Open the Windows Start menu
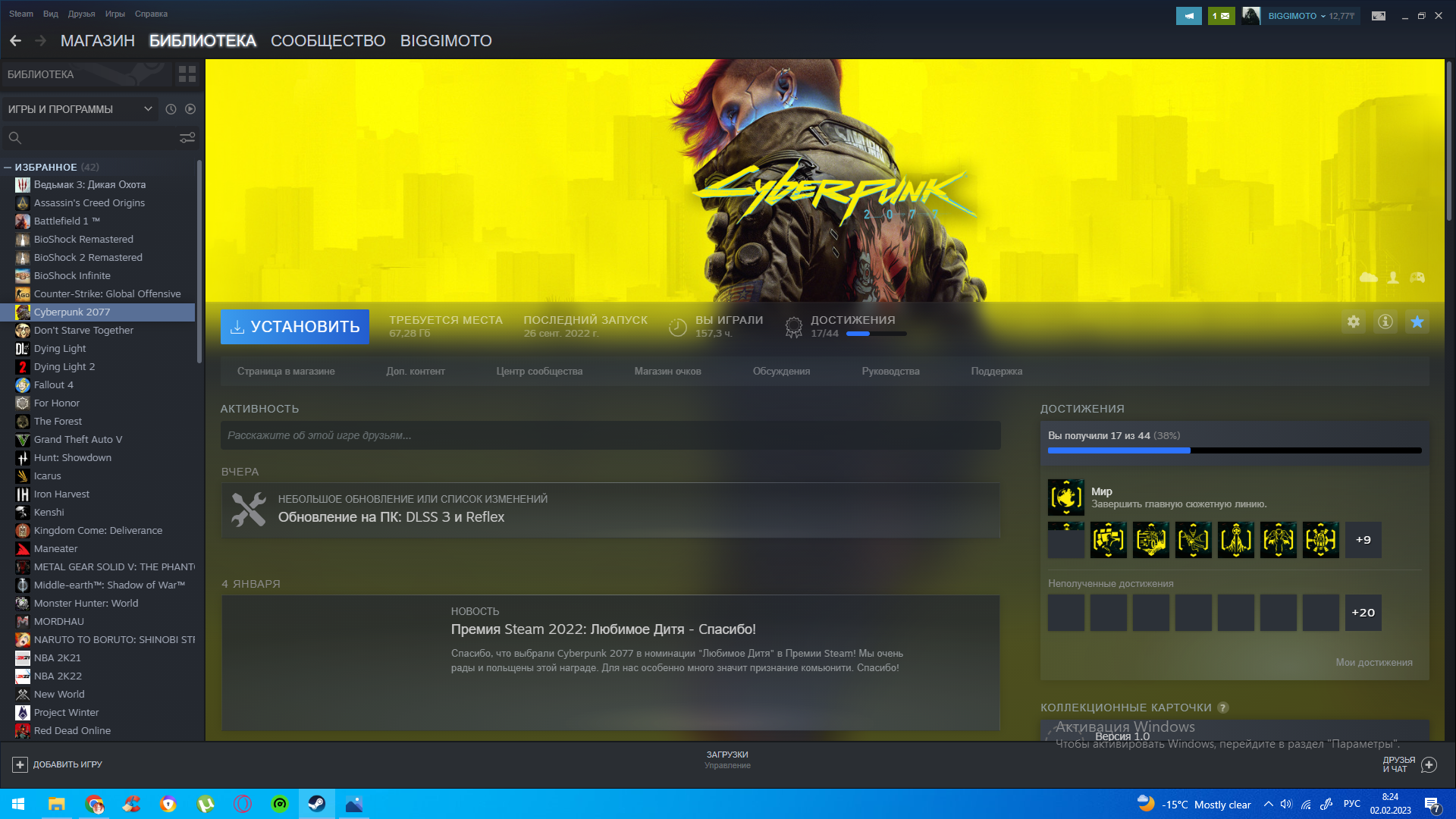The height and width of the screenshot is (819, 1456). [x=18, y=804]
